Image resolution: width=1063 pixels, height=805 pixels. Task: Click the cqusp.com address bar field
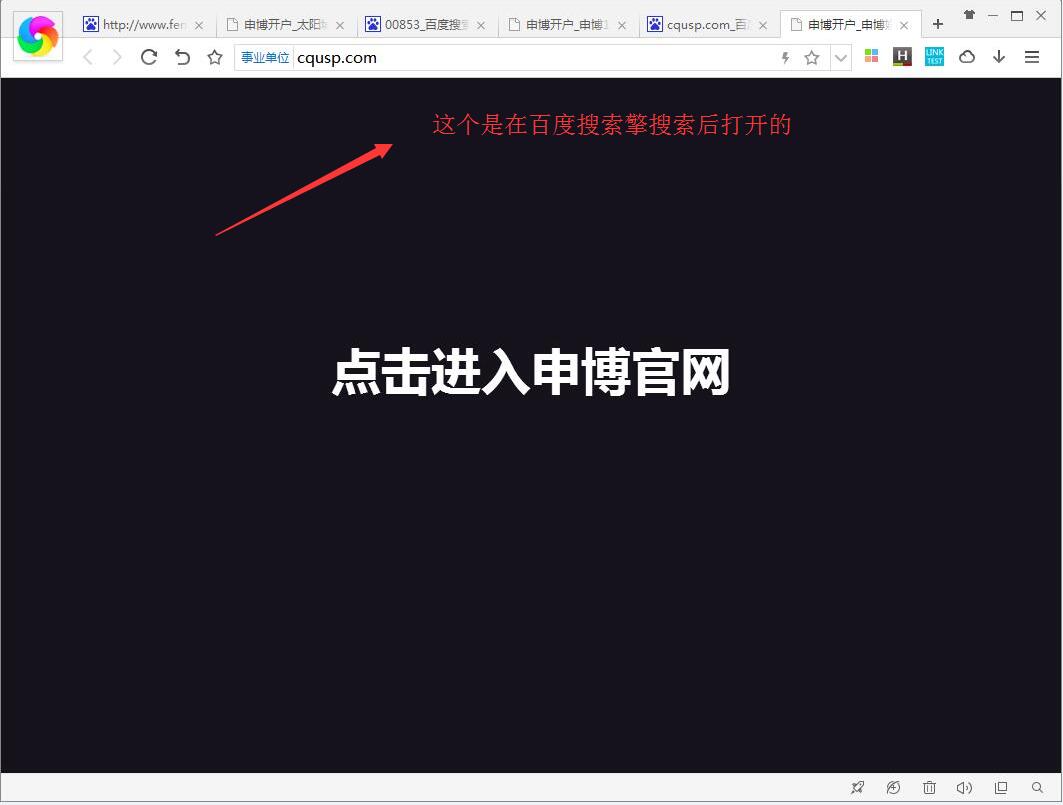[530, 58]
